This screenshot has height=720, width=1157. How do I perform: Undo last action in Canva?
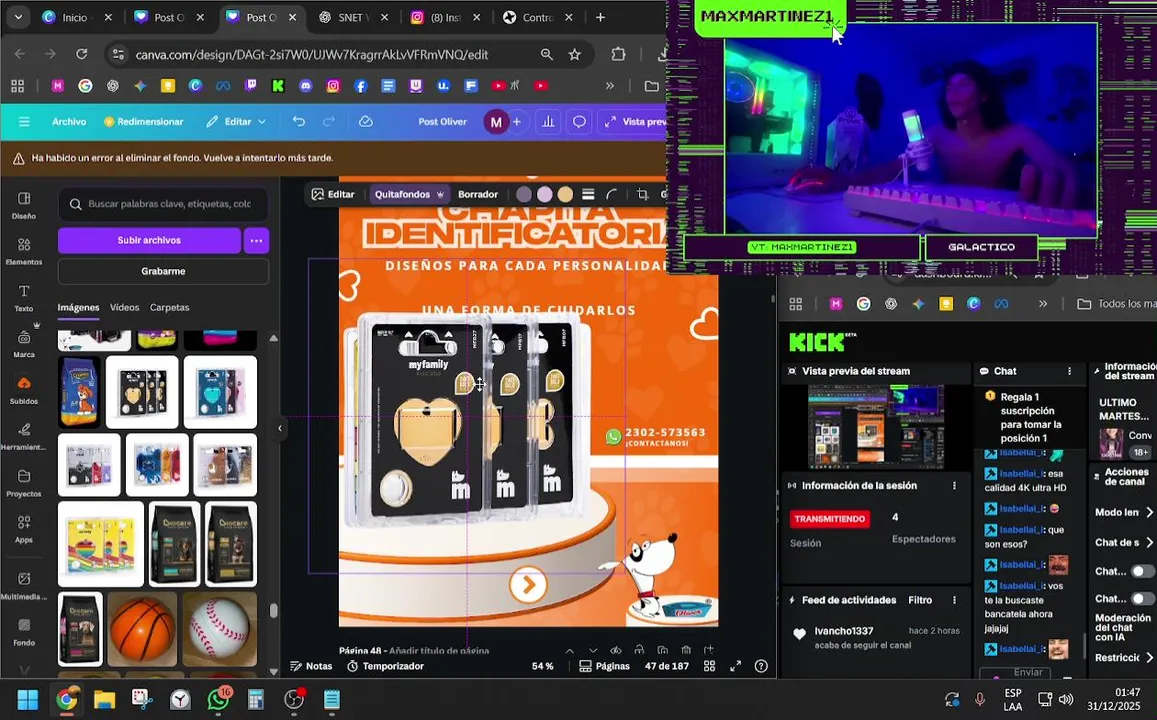pos(299,122)
